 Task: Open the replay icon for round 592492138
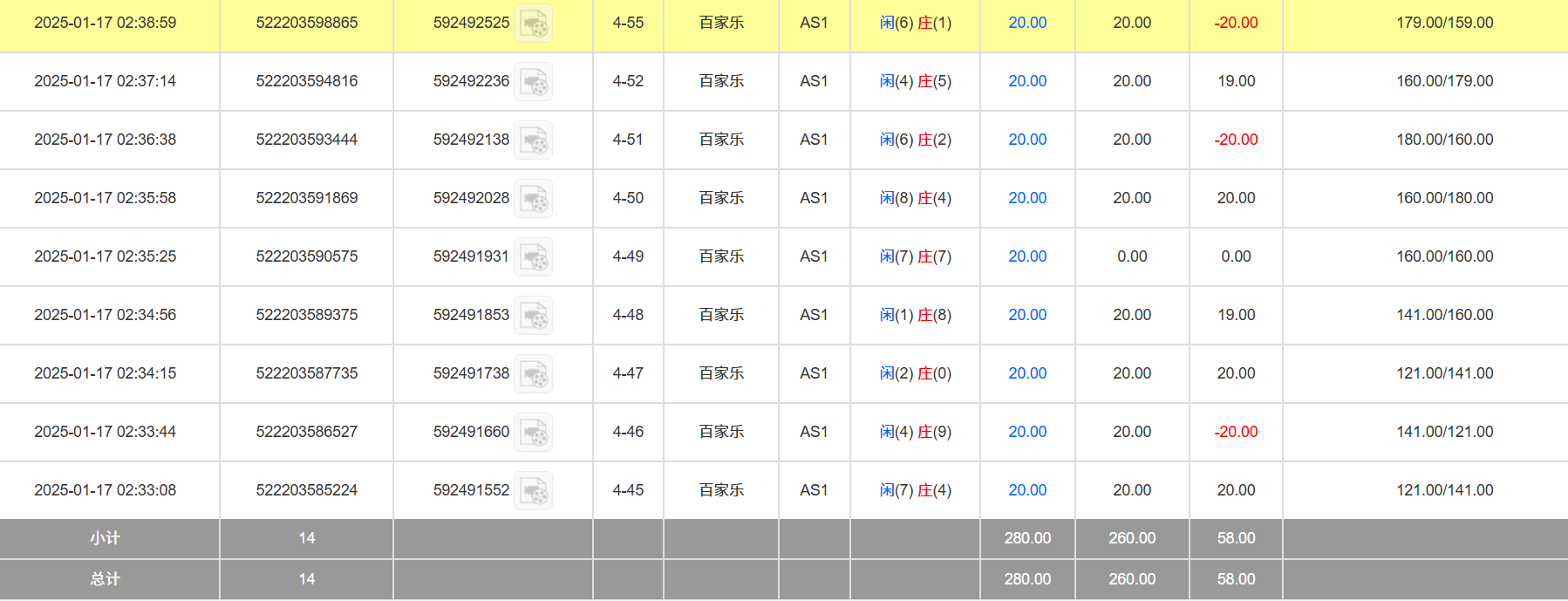point(533,140)
